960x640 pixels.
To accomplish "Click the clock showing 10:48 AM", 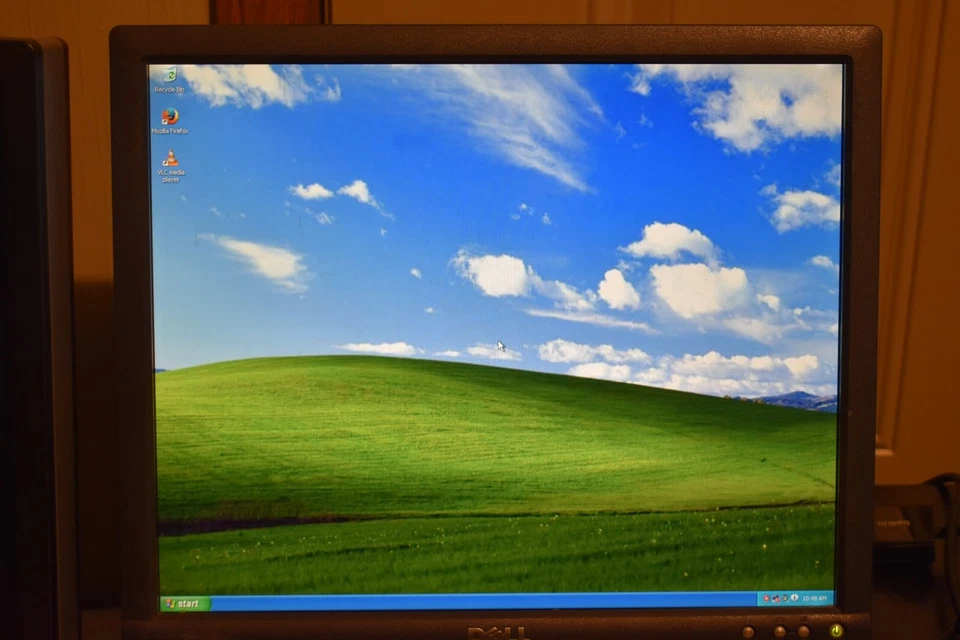I will [814, 598].
